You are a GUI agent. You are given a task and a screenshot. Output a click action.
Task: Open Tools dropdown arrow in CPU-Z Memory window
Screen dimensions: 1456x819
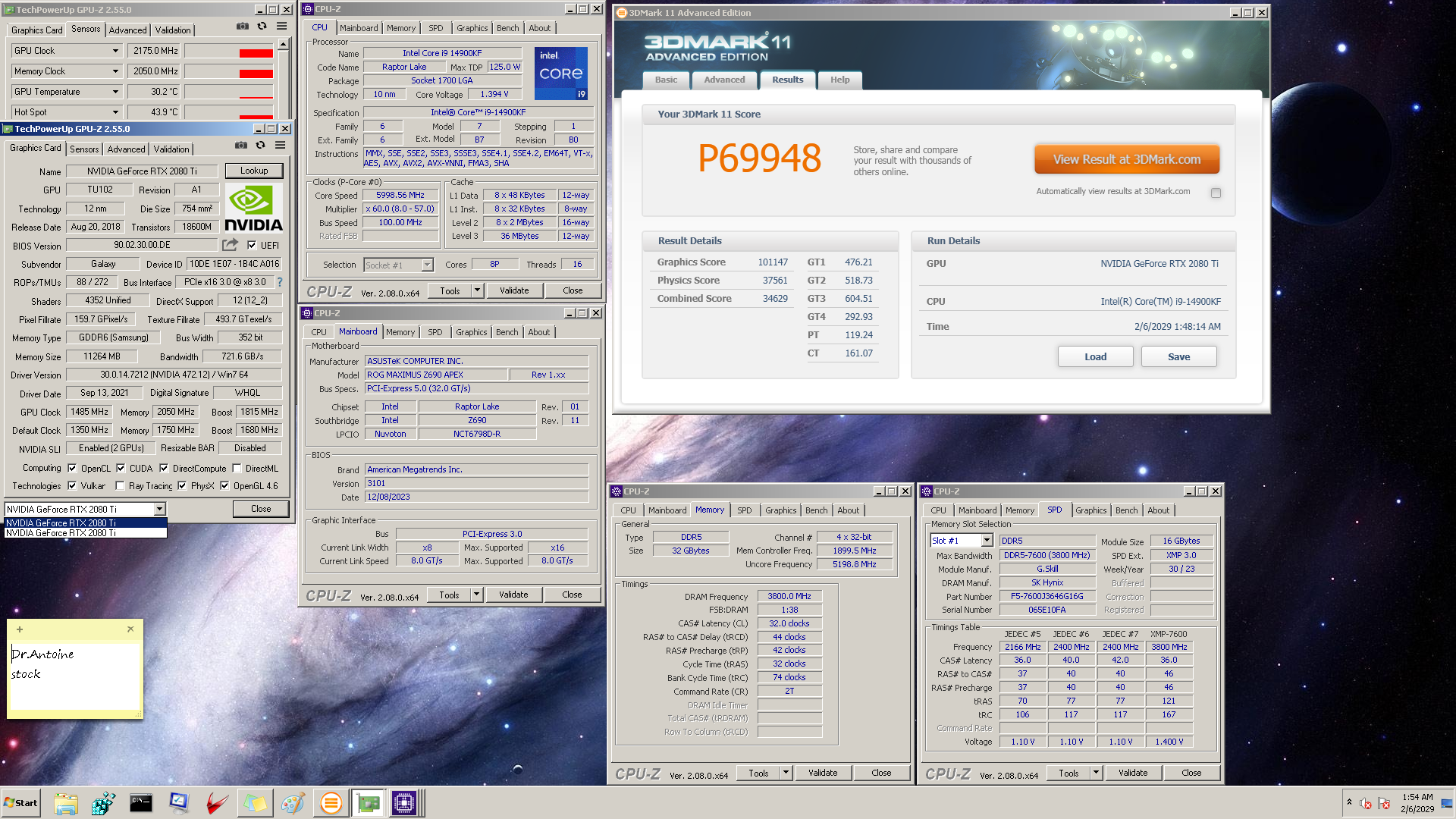(786, 773)
